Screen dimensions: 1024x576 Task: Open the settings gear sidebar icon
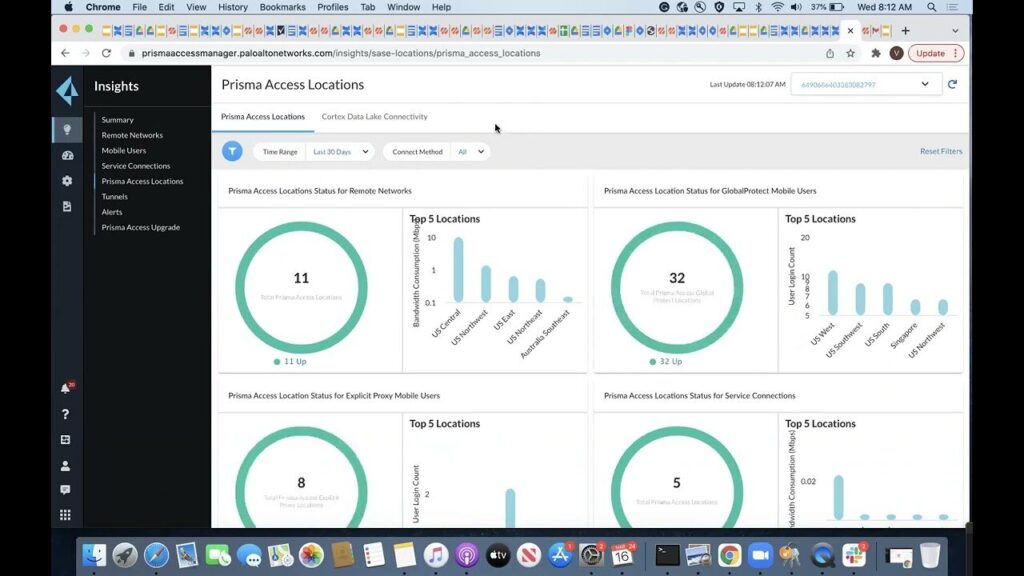[67, 181]
